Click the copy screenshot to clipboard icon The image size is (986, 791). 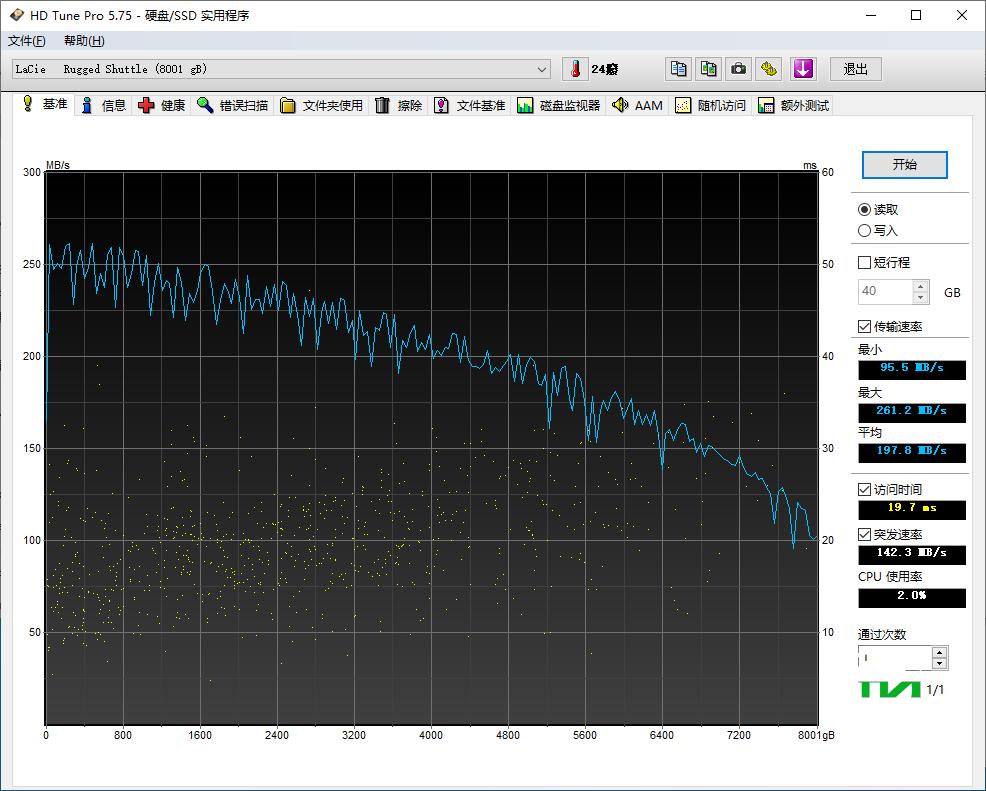(708, 69)
